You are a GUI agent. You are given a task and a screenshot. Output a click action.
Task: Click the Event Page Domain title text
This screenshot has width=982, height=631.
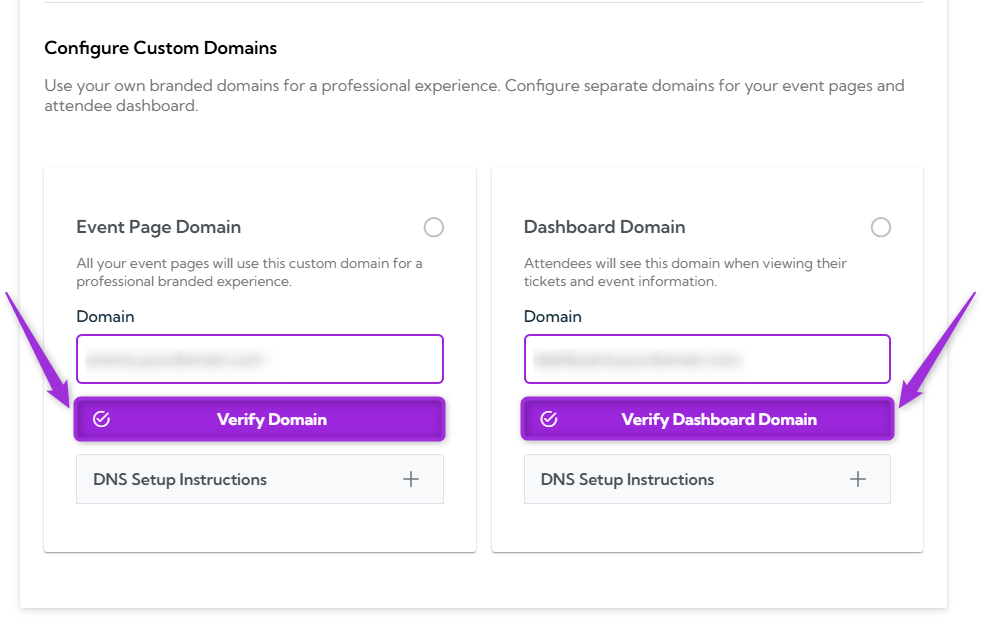(158, 227)
